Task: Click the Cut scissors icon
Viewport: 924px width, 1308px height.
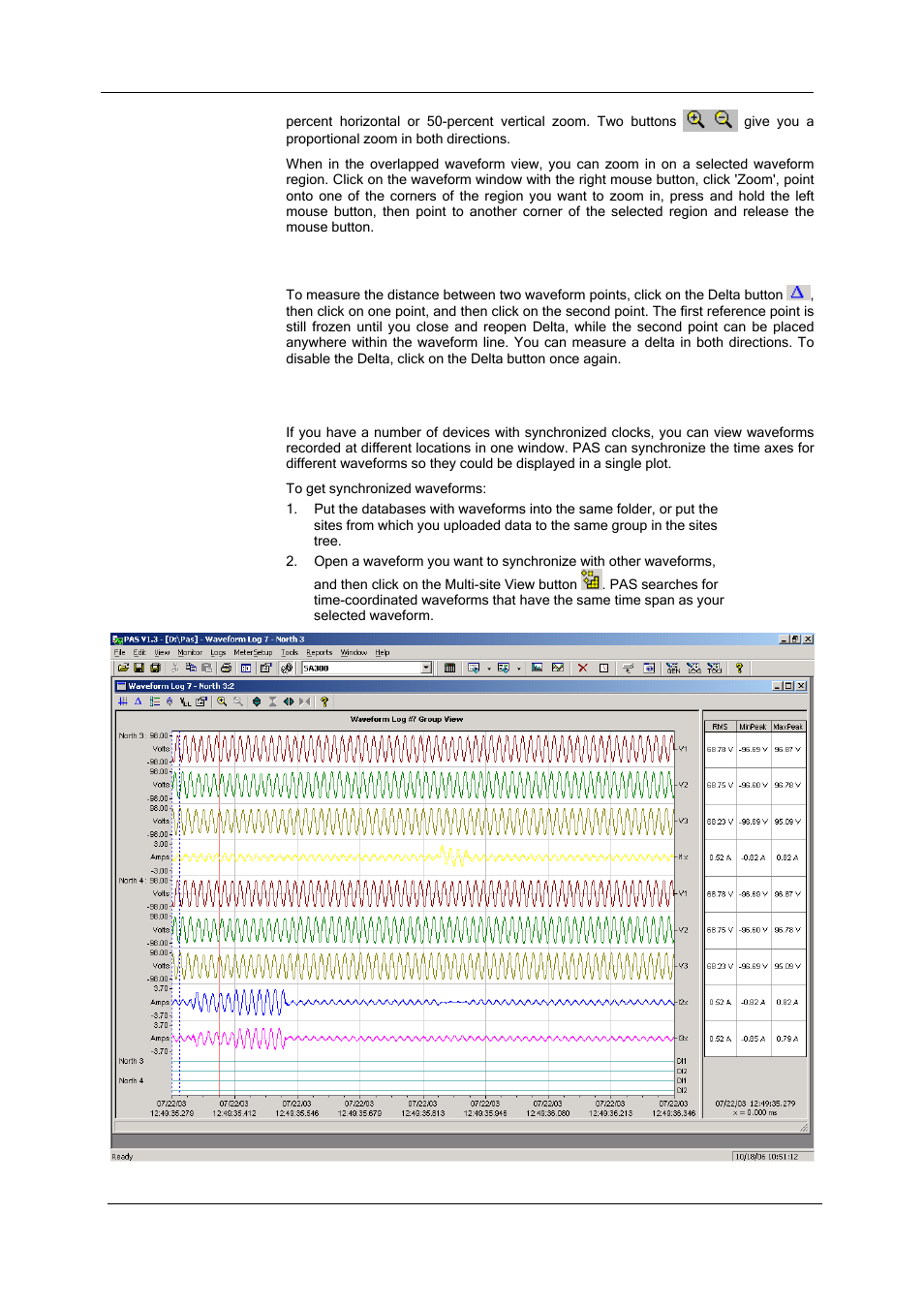Action: click(175, 668)
